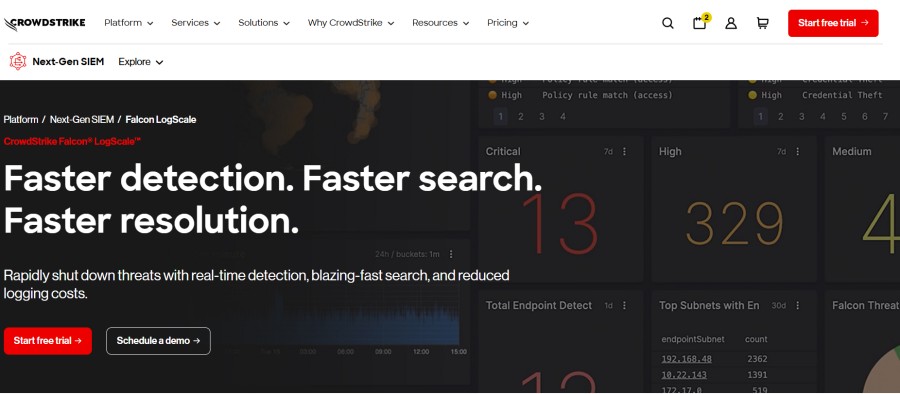Open kebab menu on Top Subnets panel
900x394 pixels.
797,306
